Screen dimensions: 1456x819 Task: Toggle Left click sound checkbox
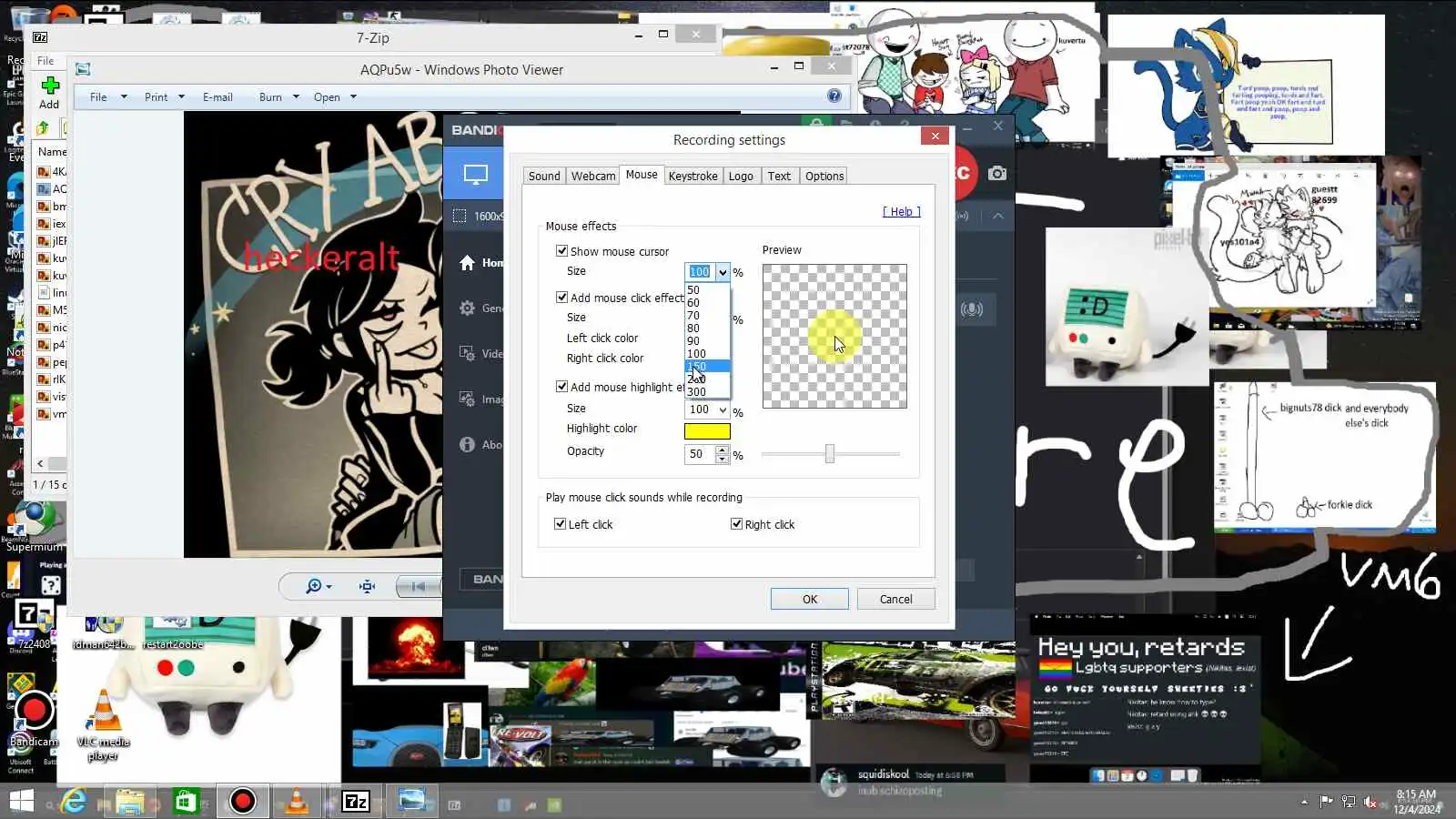pyautogui.click(x=560, y=524)
